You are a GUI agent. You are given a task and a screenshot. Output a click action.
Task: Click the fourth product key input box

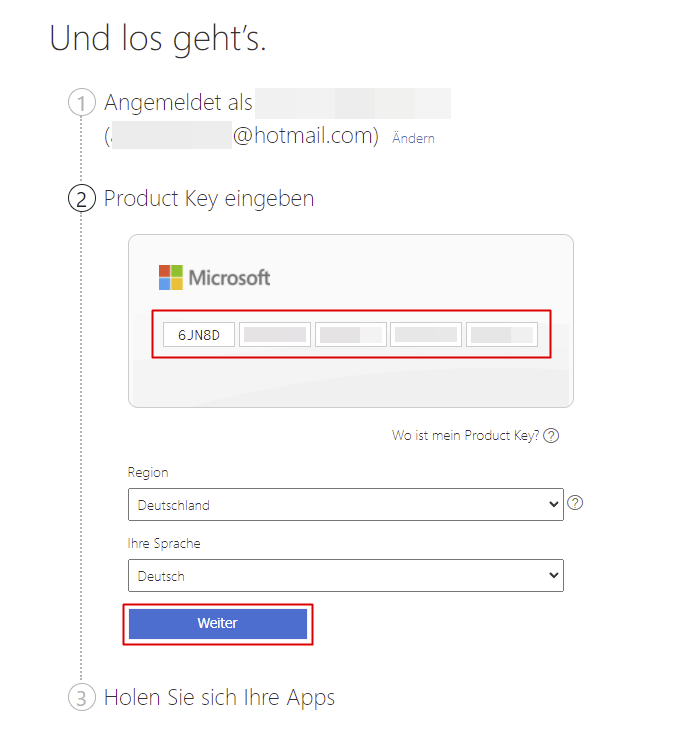pos(426,334)
